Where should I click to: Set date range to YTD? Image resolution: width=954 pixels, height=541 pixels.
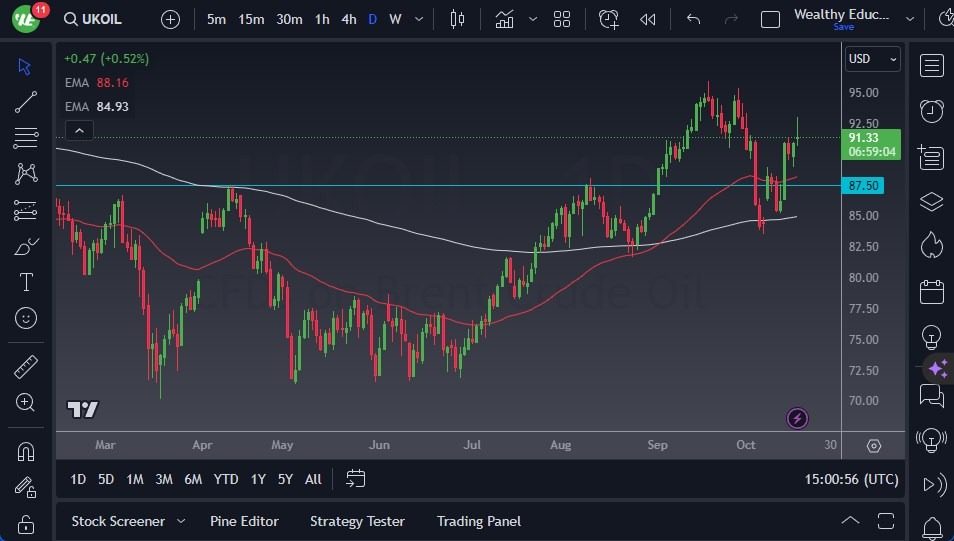[226, 479]
